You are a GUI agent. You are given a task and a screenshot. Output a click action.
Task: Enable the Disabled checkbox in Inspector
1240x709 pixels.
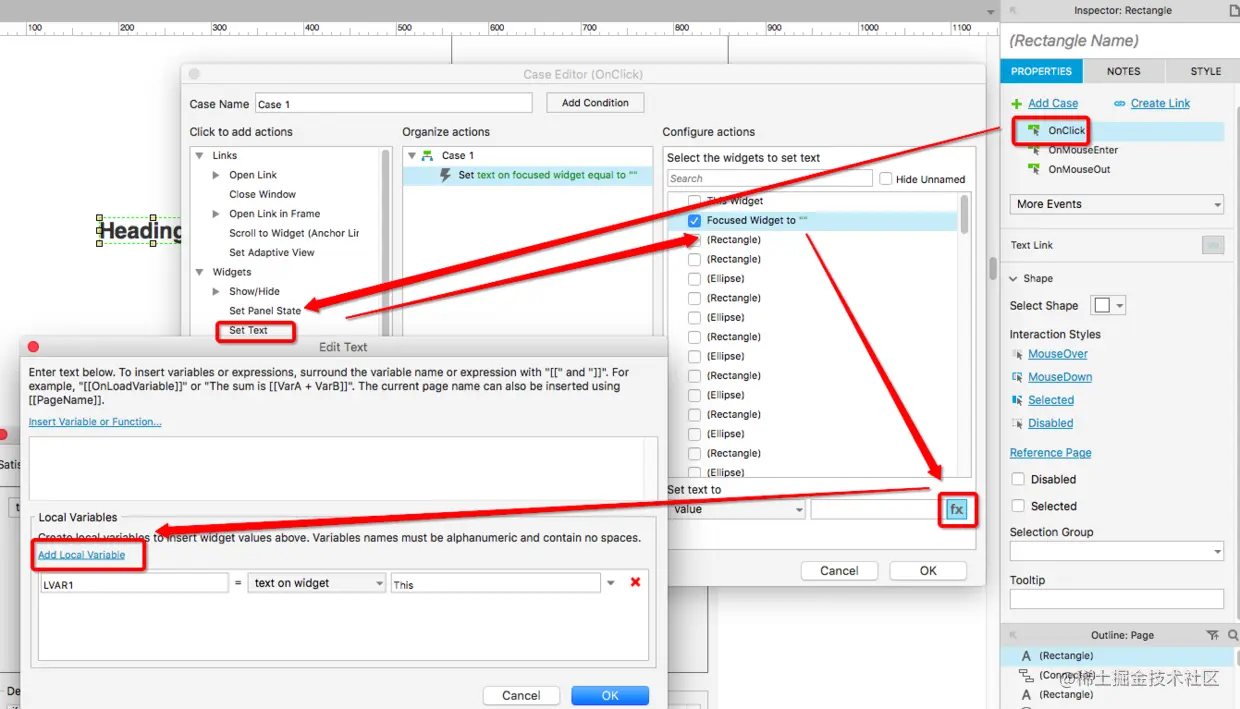point(1018,479)
